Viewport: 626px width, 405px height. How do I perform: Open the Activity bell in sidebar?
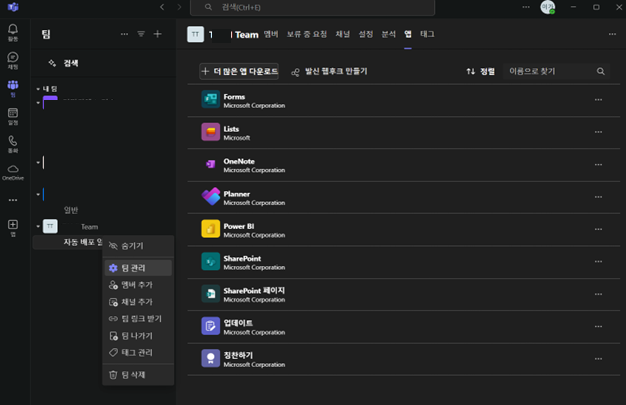[x=13, y=32]
